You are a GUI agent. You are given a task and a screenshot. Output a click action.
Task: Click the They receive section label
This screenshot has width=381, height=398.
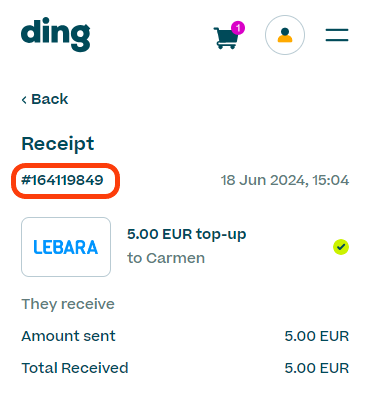coord(68,304)
